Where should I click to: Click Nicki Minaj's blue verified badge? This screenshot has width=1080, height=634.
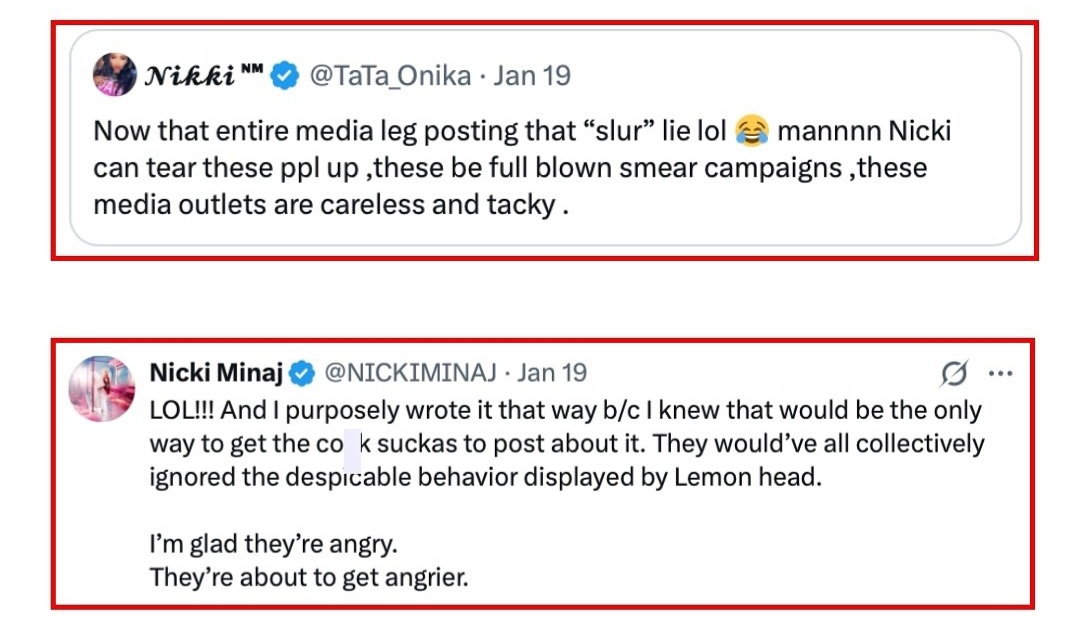tap(302, 374)
